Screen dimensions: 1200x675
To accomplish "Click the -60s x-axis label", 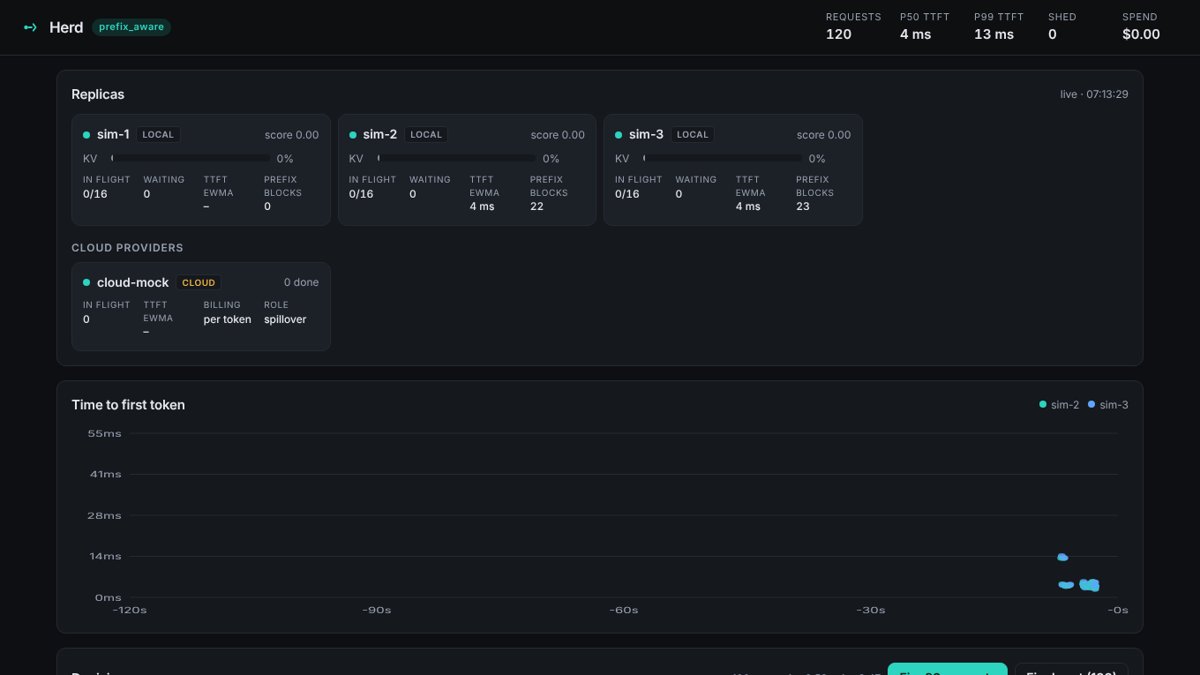I will pos(624,610).
